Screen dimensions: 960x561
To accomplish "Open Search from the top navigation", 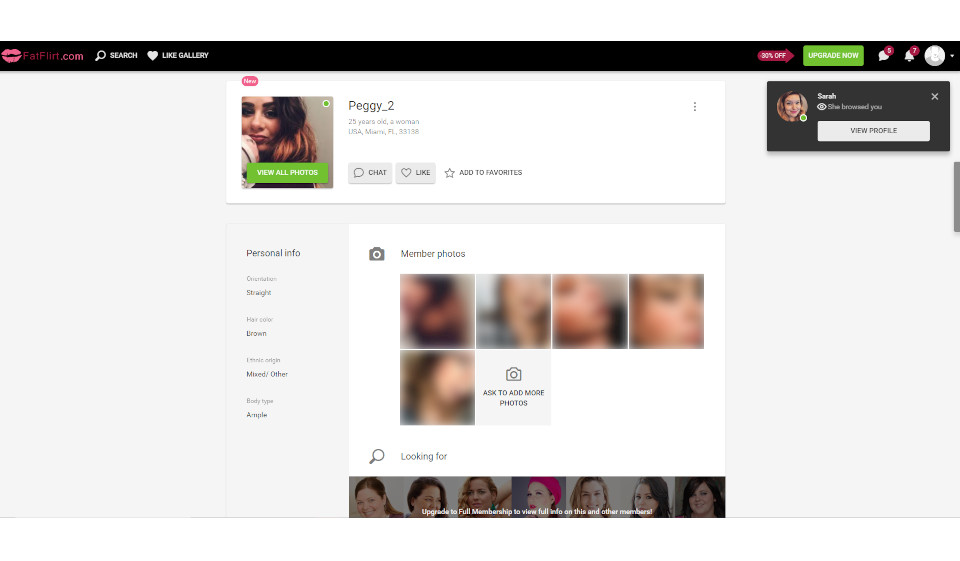I will (x=116, y=56).
